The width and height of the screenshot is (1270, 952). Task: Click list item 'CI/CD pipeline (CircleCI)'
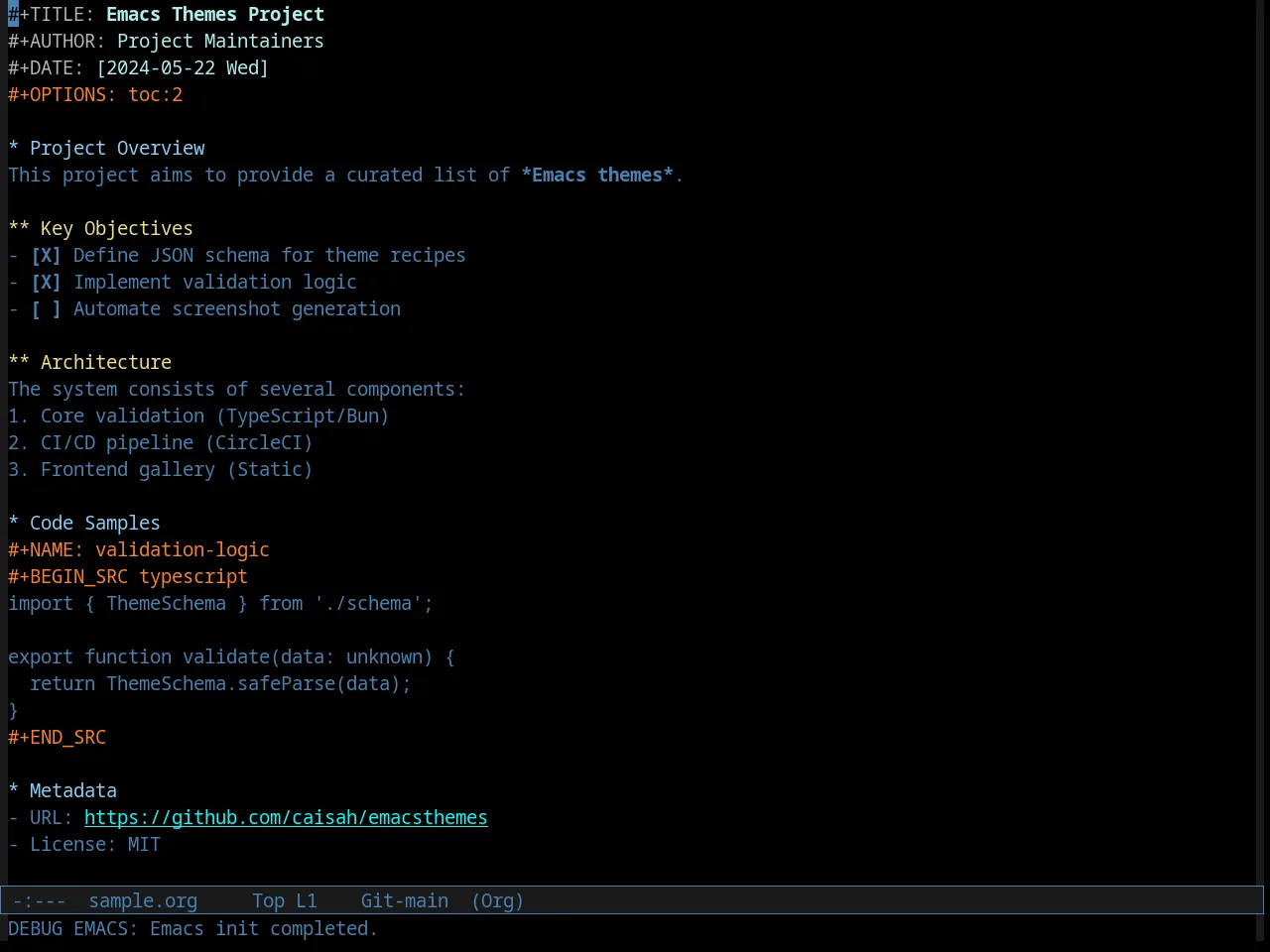pos(177,443)
